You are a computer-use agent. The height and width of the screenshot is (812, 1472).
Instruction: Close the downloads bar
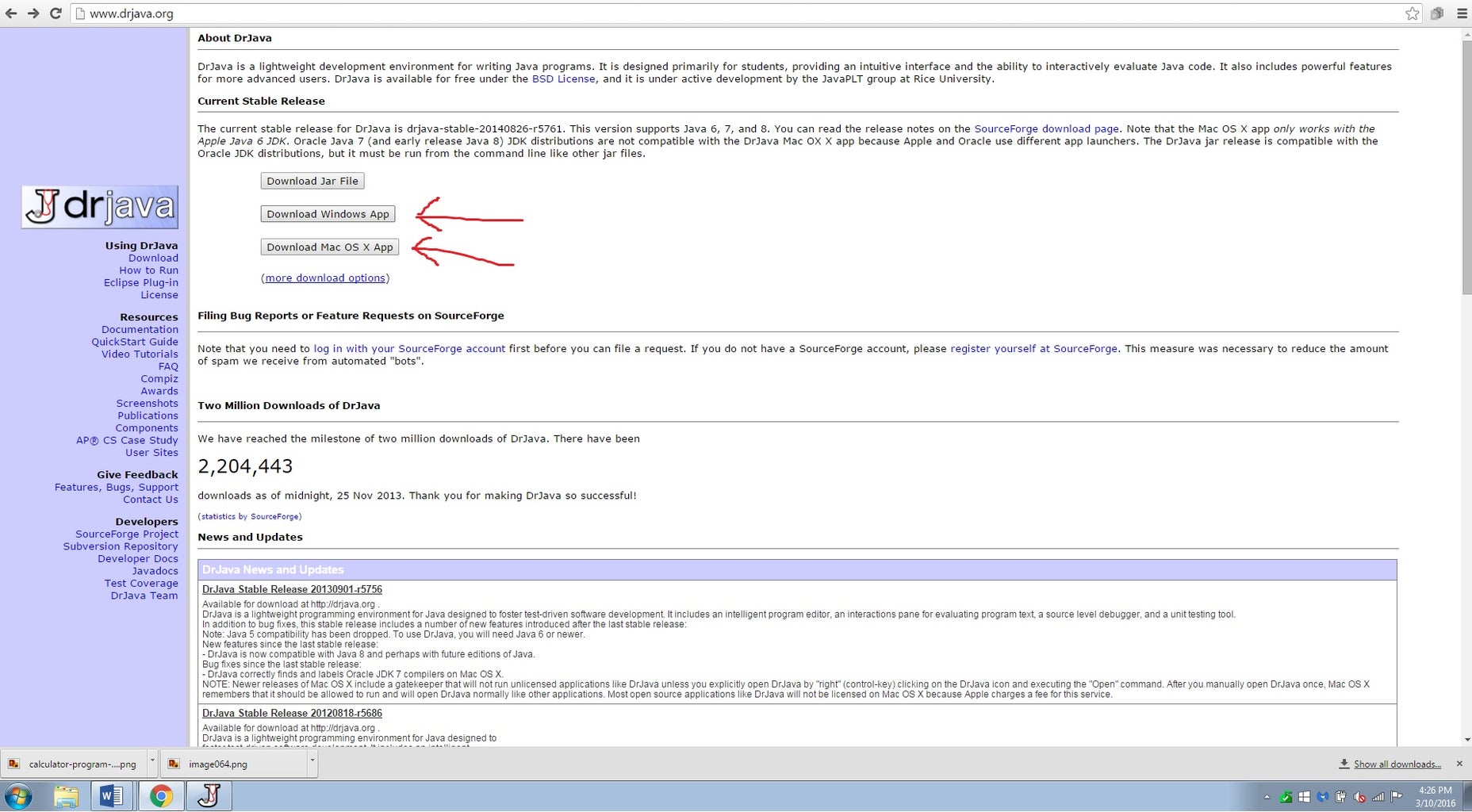point(1459,764)
